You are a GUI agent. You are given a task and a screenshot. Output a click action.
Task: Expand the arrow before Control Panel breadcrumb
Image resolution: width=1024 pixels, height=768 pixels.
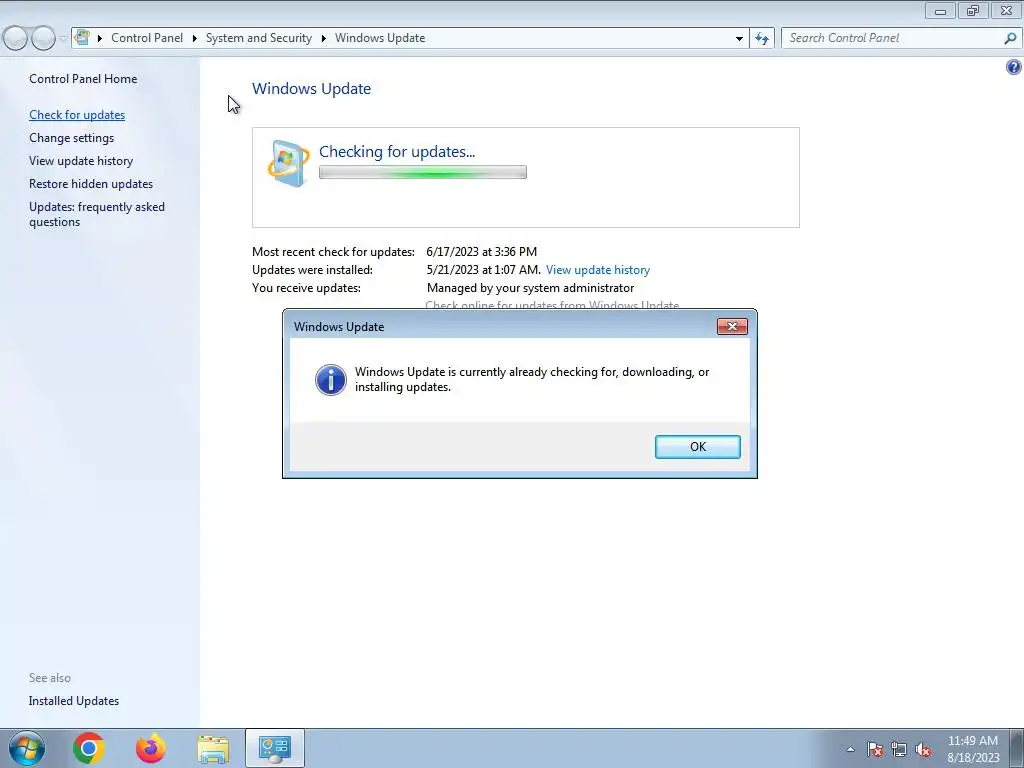pos(99,38)
